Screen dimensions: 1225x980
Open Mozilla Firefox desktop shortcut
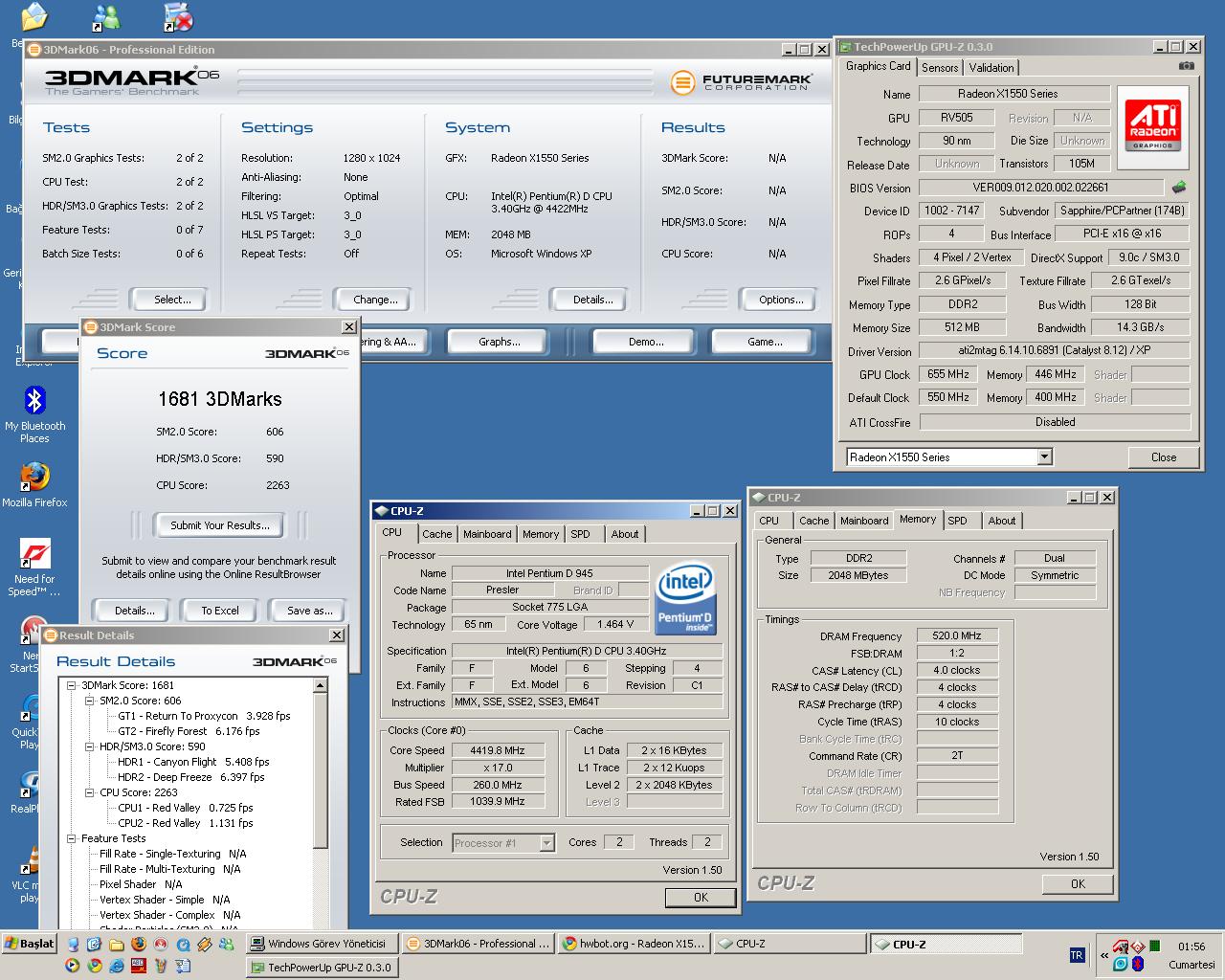(x=34, y=483)
